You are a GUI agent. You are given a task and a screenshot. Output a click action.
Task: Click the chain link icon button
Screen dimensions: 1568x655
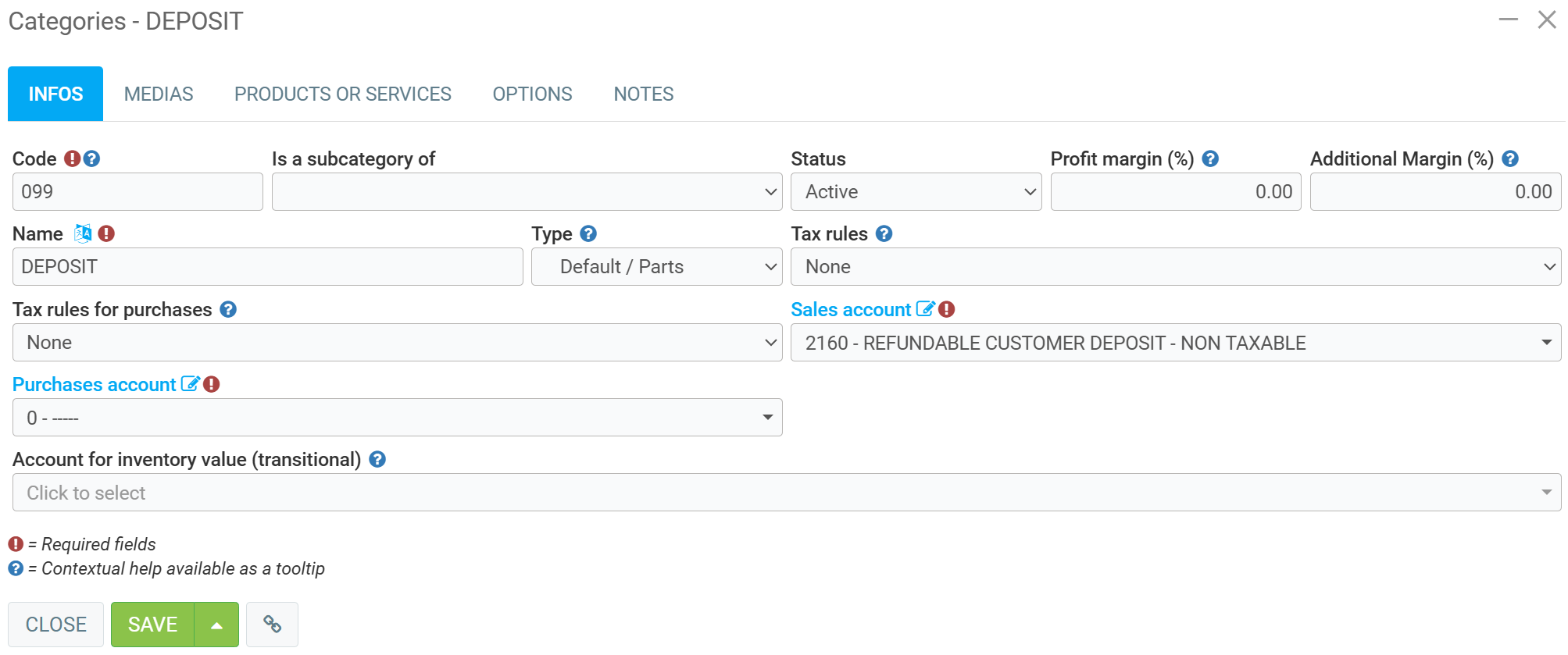[272, 625]
